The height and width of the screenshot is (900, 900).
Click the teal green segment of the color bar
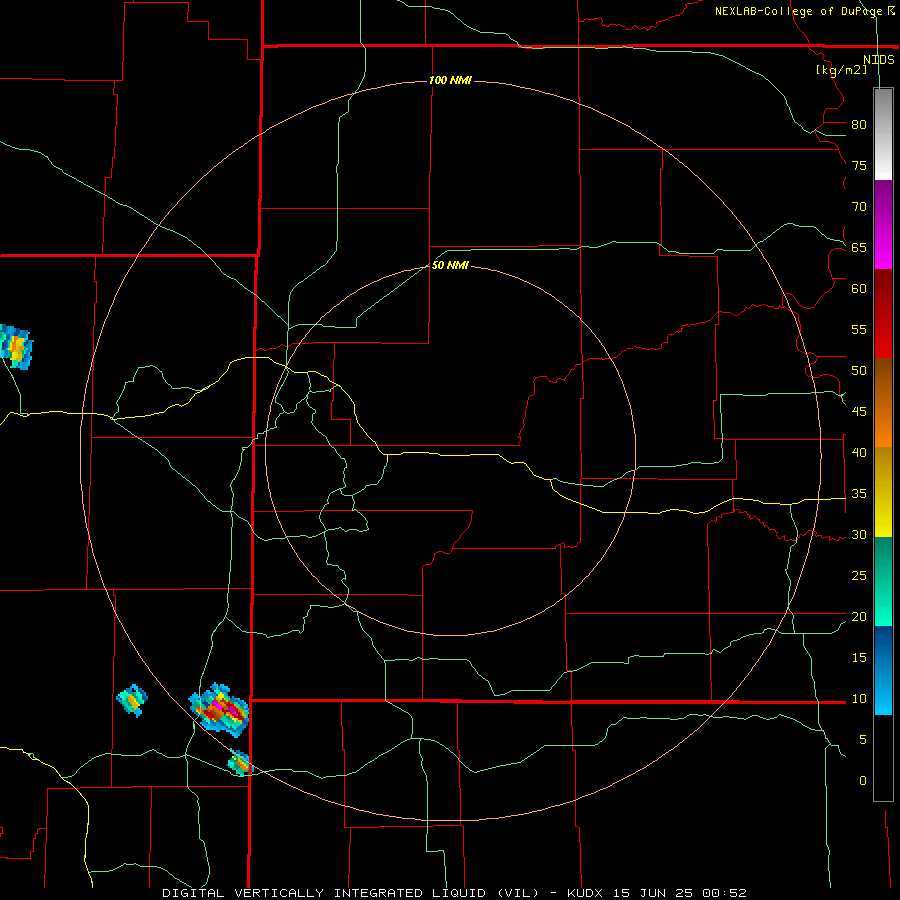pos(883,582)
